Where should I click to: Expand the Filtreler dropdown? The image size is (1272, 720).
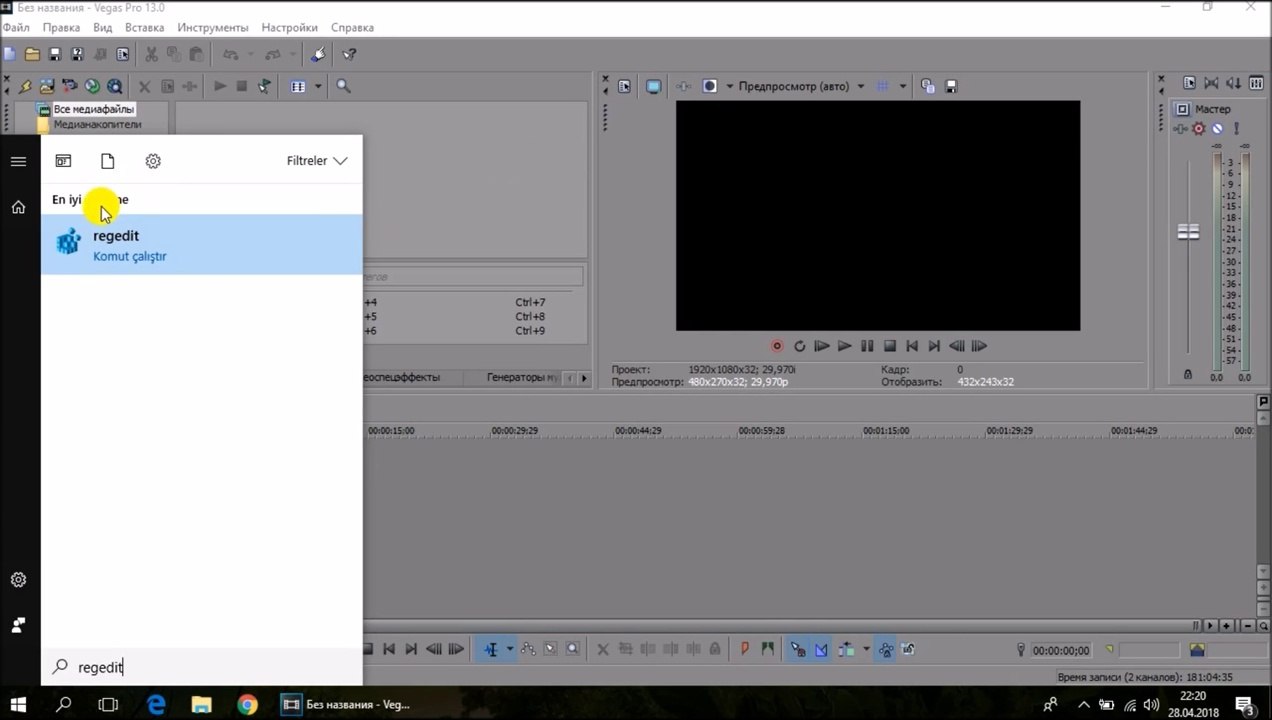[x=317, y=161]
